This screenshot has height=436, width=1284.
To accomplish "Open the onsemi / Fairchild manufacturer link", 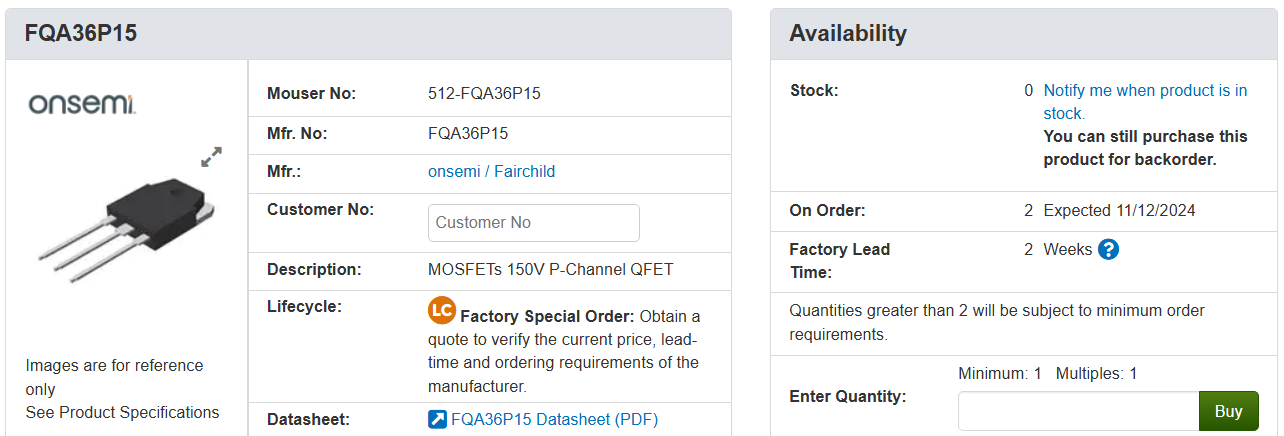I will [491, 172].
